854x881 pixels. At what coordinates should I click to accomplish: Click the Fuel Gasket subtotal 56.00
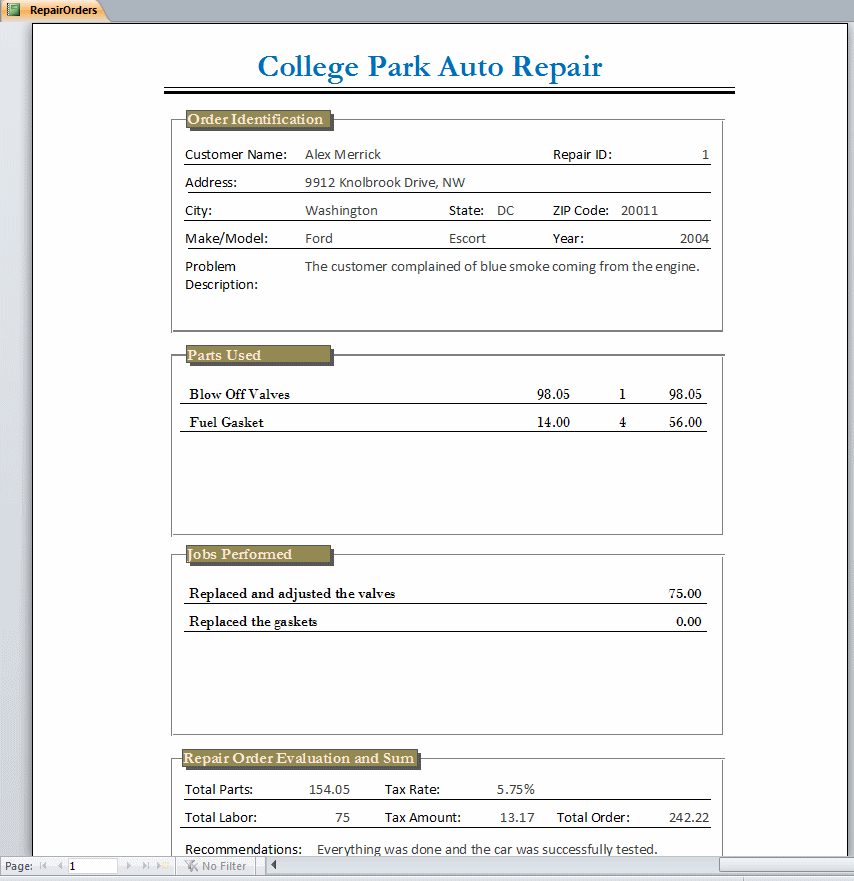685,423
